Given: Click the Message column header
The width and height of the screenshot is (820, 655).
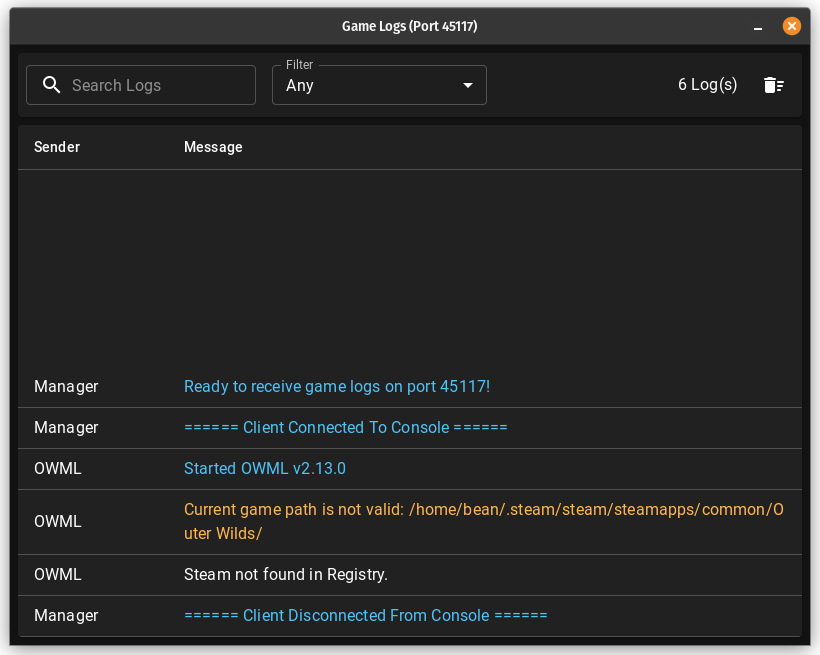Looking at the screenshot, I should 213,147.
